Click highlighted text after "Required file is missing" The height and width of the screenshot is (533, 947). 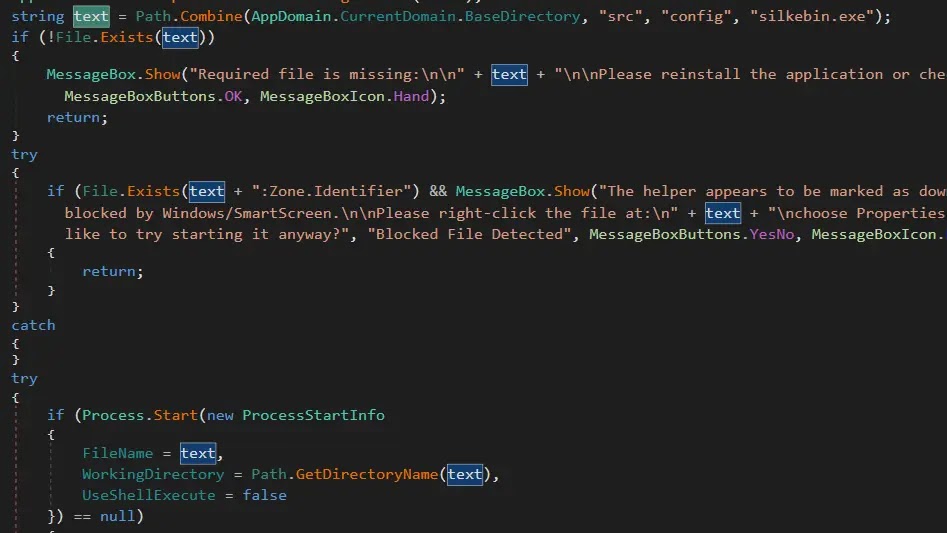[x=509, y=74]
